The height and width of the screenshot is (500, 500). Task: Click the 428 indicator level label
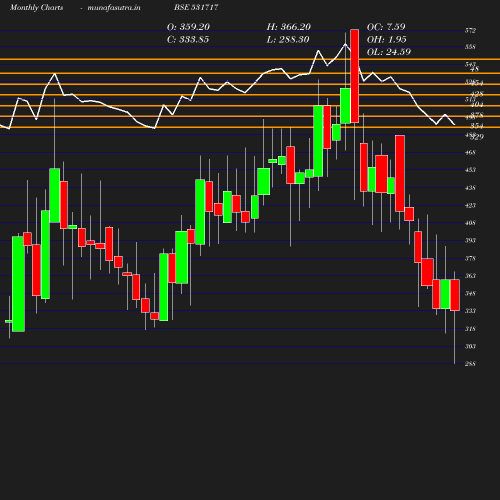coord(477,94)
